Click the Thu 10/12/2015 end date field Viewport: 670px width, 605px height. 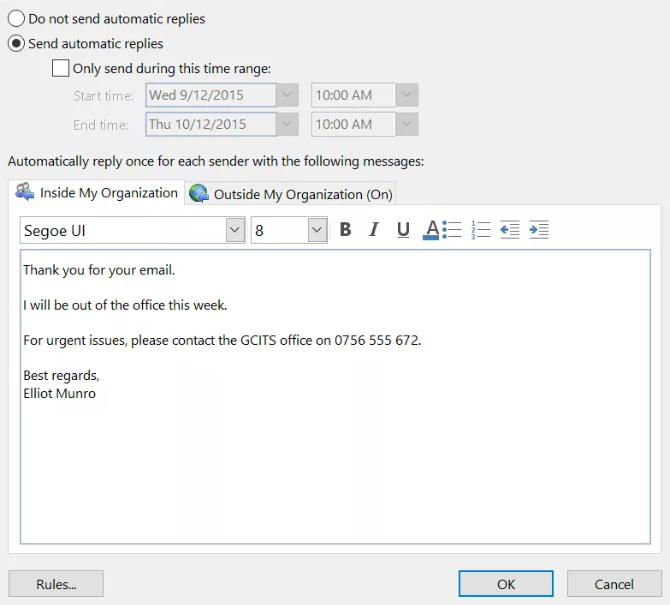pos(211,124)
